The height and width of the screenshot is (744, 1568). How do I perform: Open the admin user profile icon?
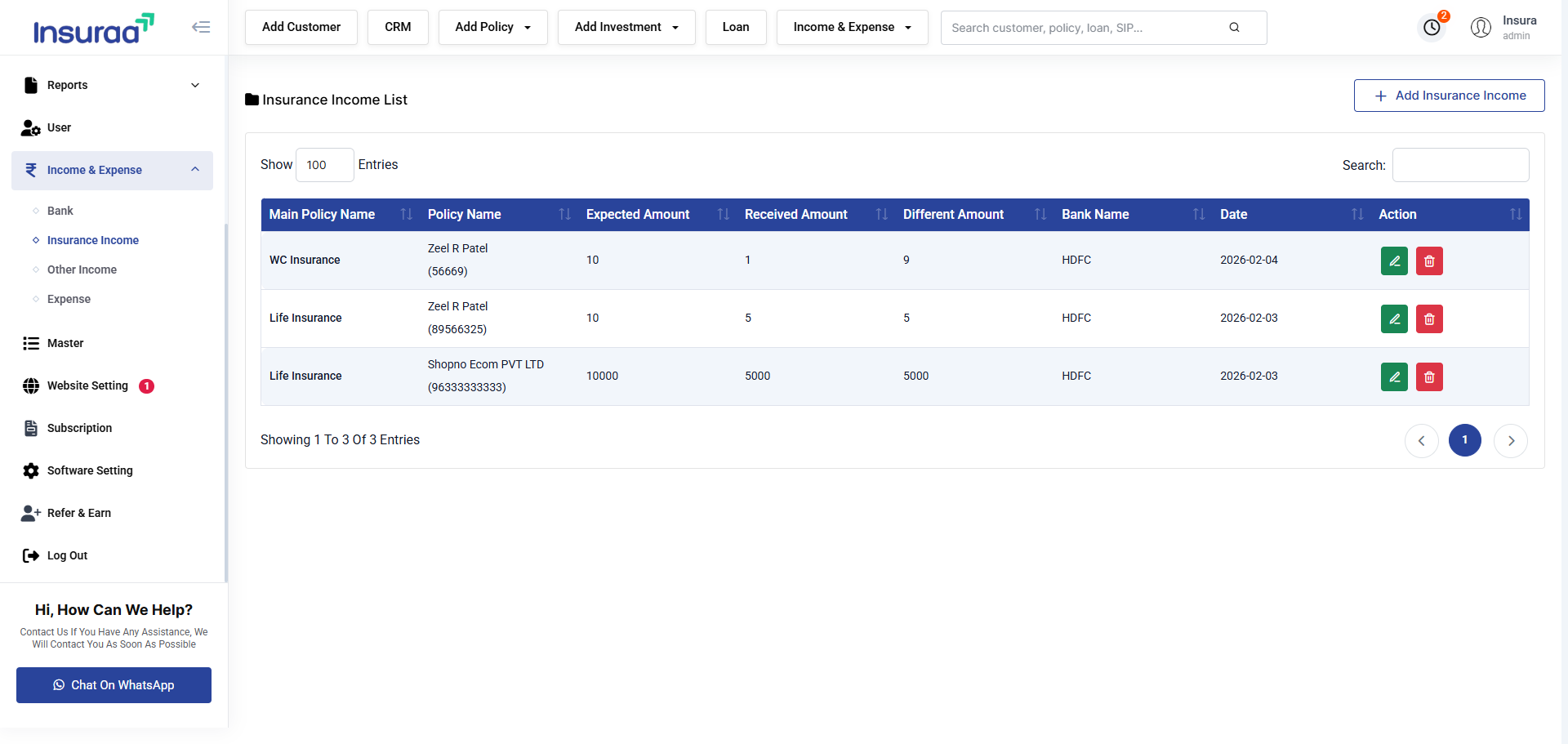pos(1481,28)
